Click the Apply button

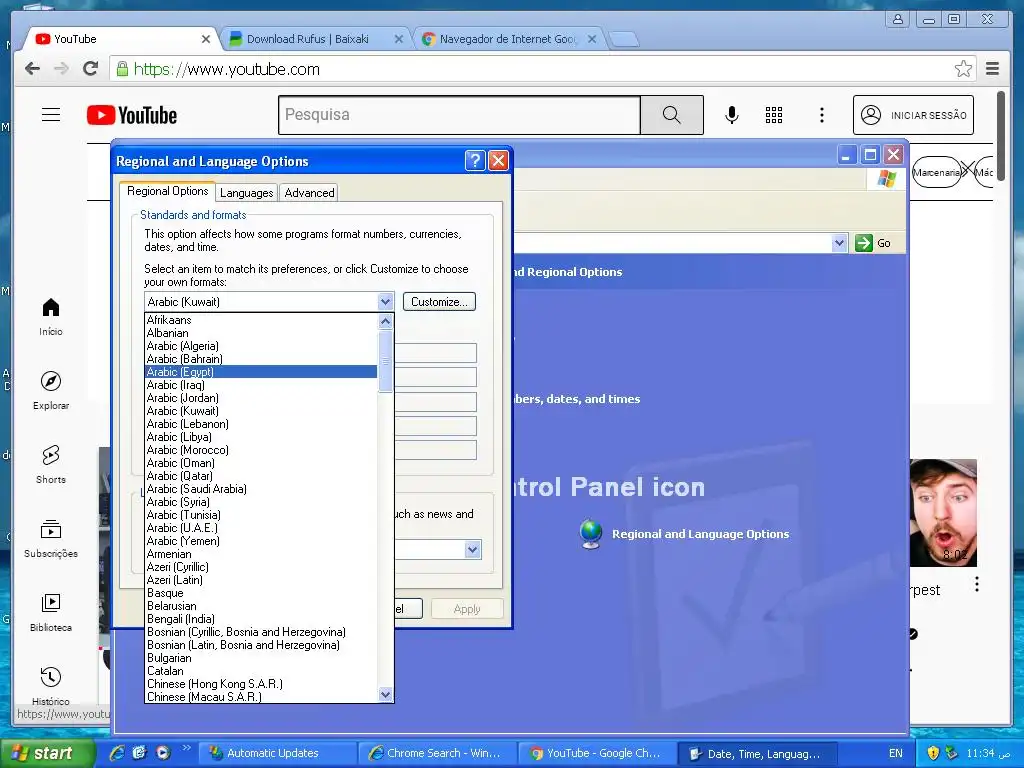click(x=467, y=609)
